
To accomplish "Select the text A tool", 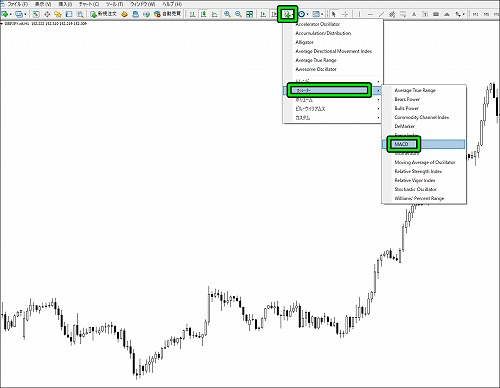I will [414, 14].
